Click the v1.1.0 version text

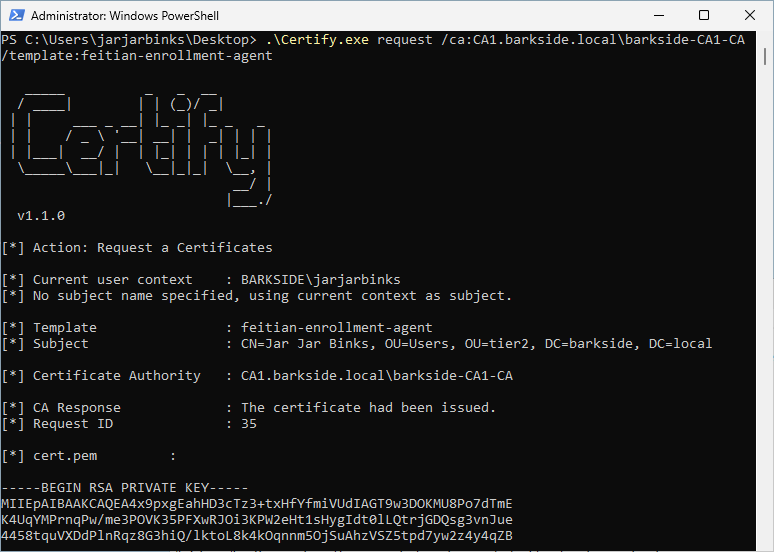pos(41,215)
